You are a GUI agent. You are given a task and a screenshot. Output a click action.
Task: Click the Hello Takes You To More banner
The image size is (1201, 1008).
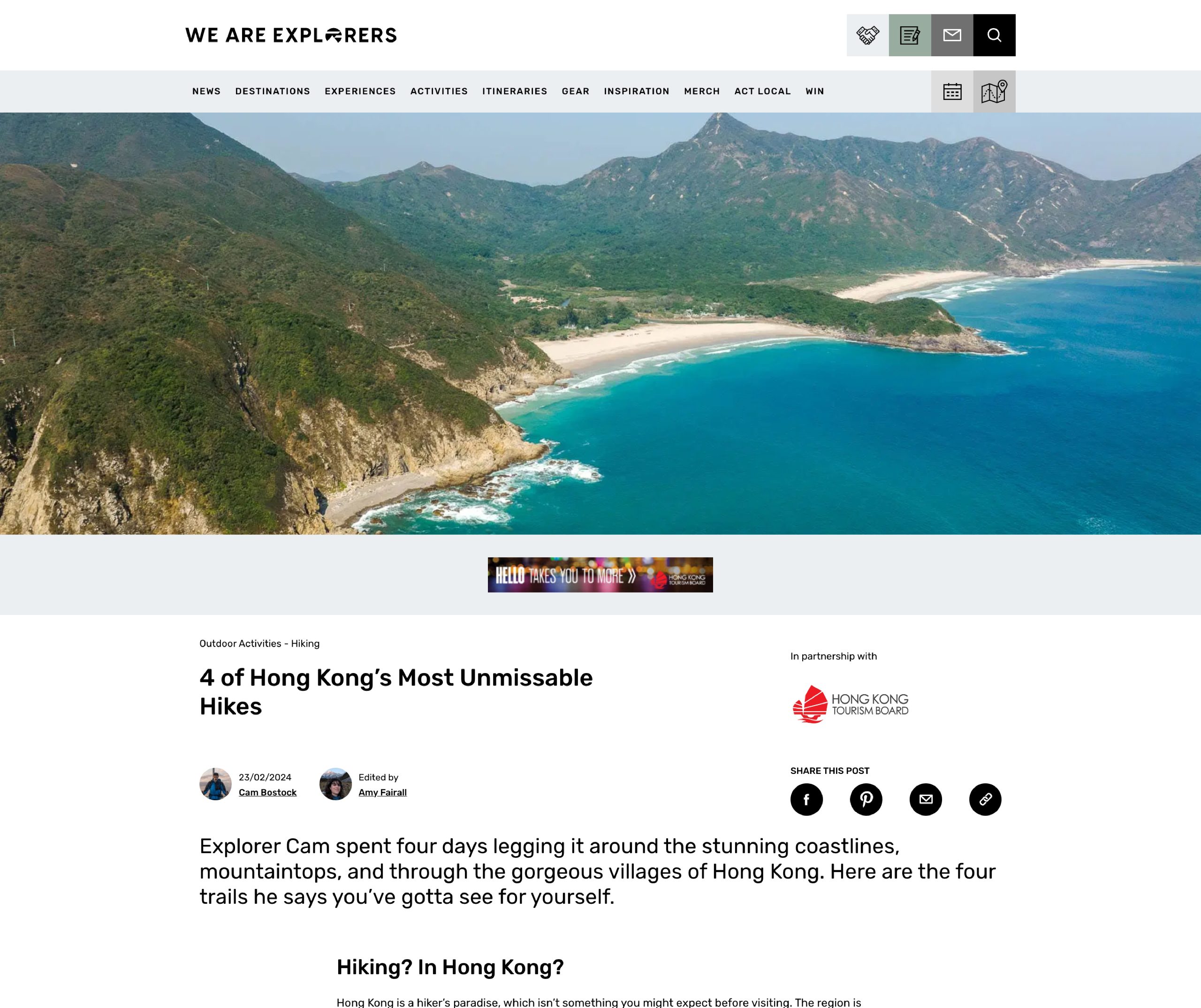pyautogui.click(x=600, y=575)
